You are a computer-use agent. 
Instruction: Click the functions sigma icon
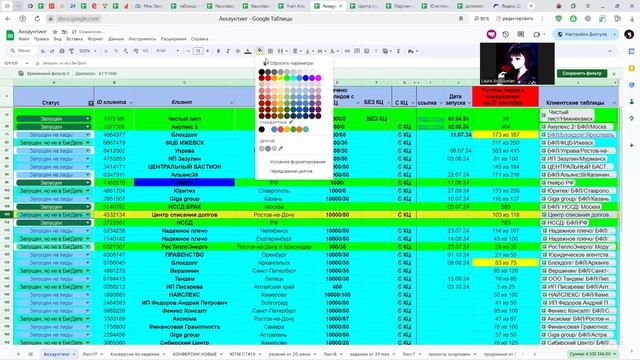pos(398,51)
